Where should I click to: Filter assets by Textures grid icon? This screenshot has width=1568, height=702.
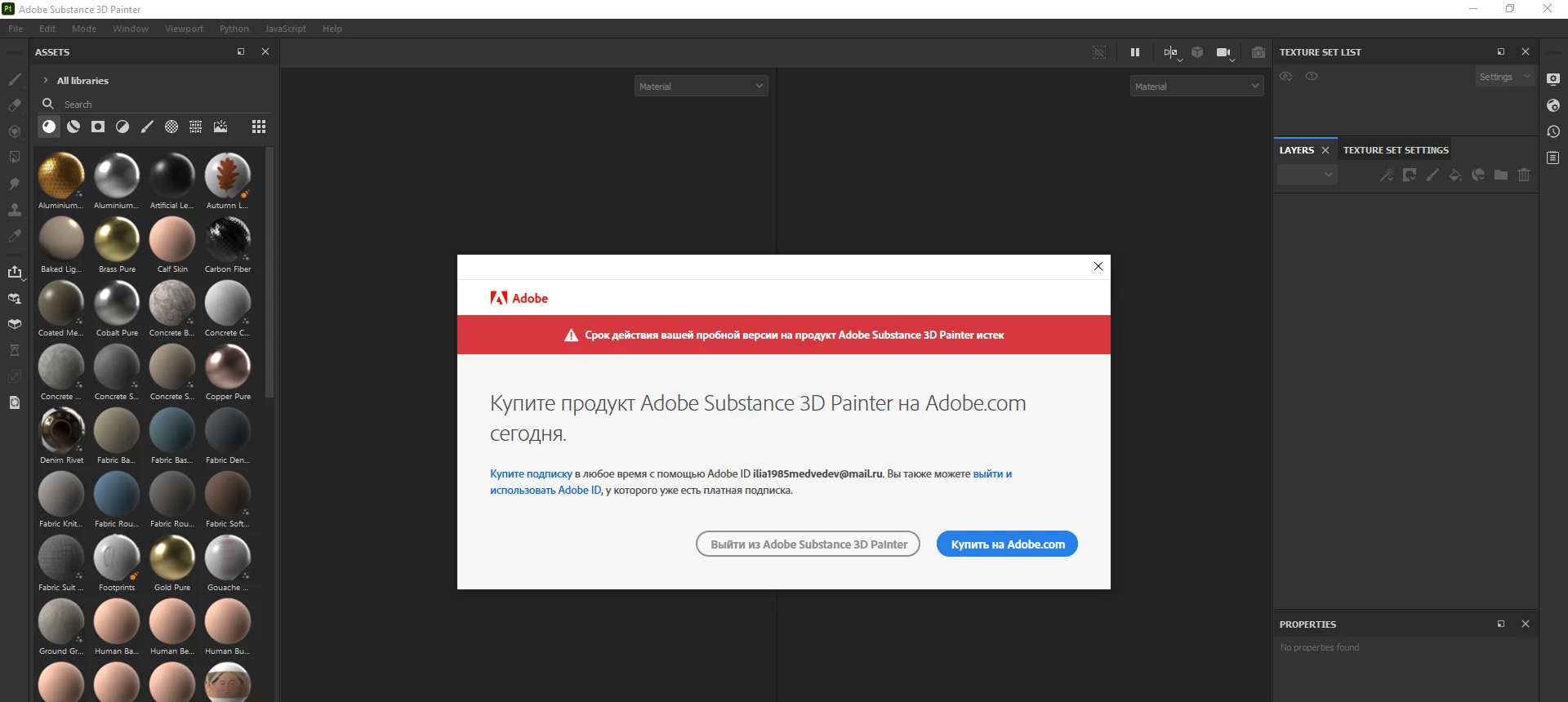[196, 127]
